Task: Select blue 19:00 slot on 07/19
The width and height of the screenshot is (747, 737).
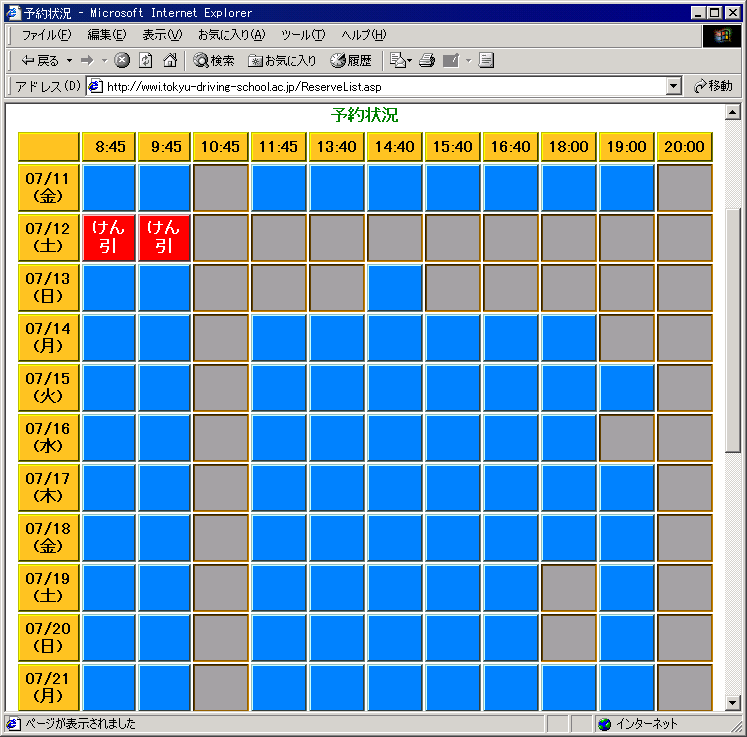Action: coord(626,588)
